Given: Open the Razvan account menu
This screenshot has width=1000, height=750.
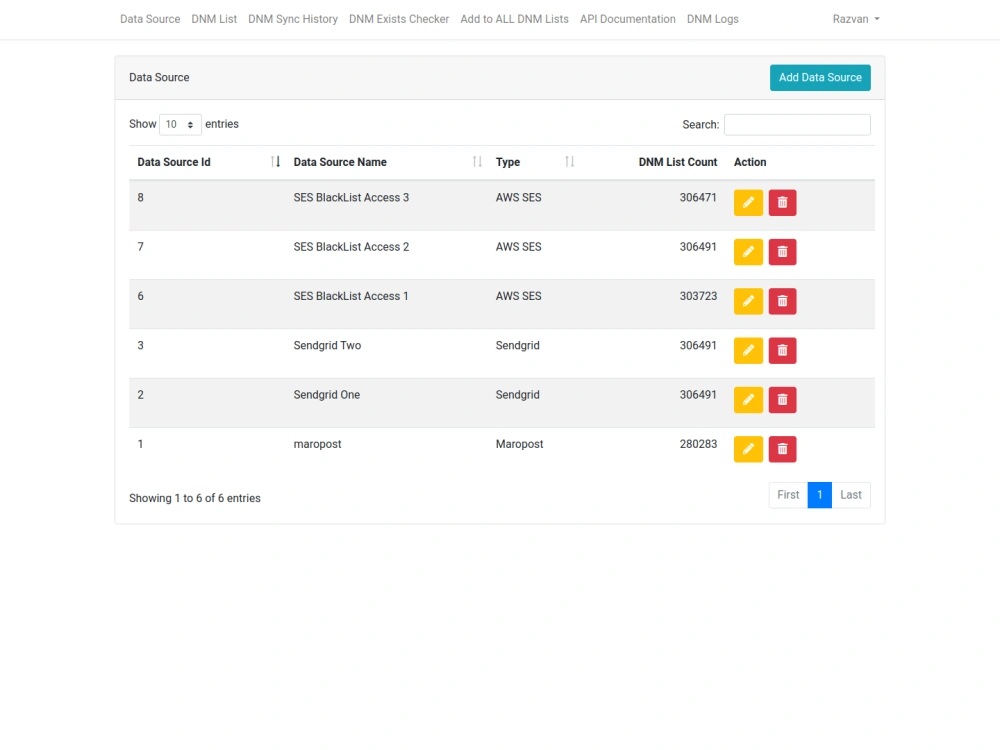Looking at the screenshot, I should 856,19.
